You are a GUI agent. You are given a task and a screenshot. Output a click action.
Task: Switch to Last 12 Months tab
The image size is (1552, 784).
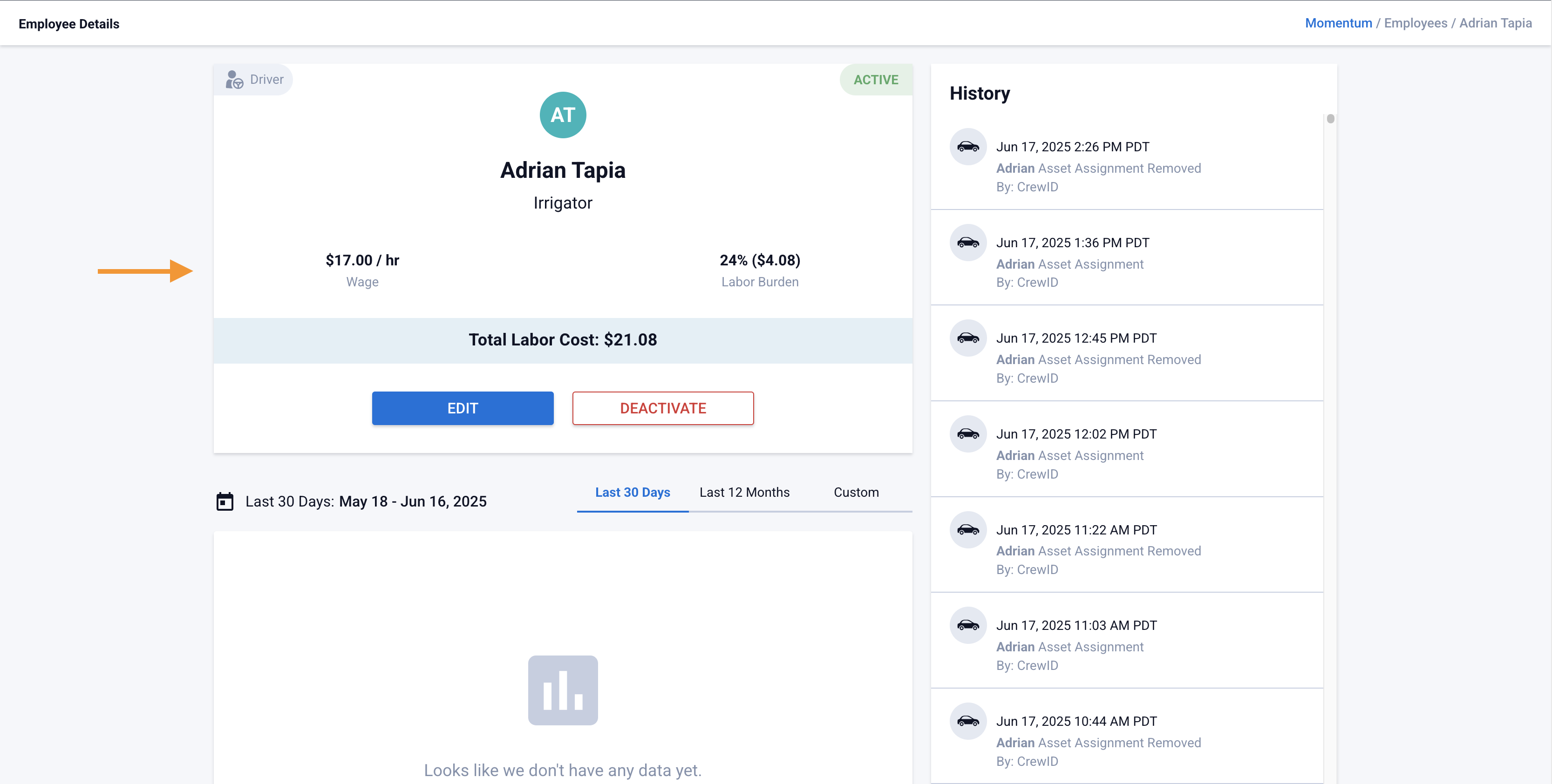(744, 492)
